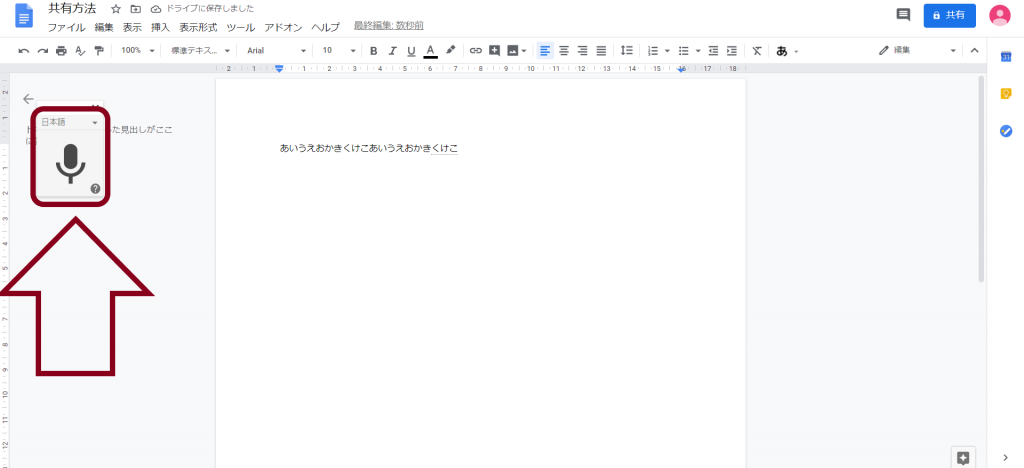
Task: Open the 最終編集 version history link
Action: click(x=389, y=26)
